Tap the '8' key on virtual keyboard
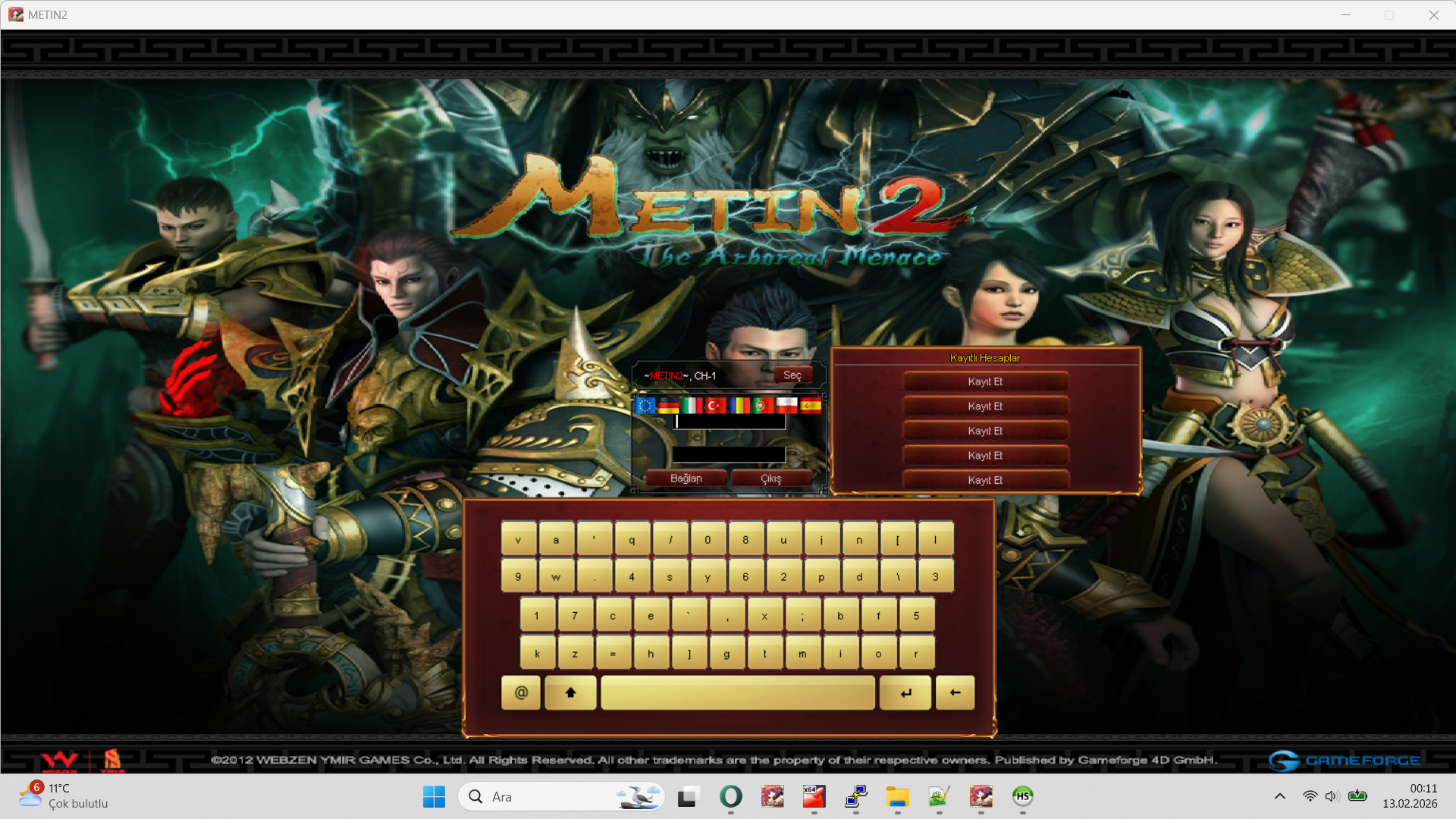The image size is (1456, 819). (745, 540)
